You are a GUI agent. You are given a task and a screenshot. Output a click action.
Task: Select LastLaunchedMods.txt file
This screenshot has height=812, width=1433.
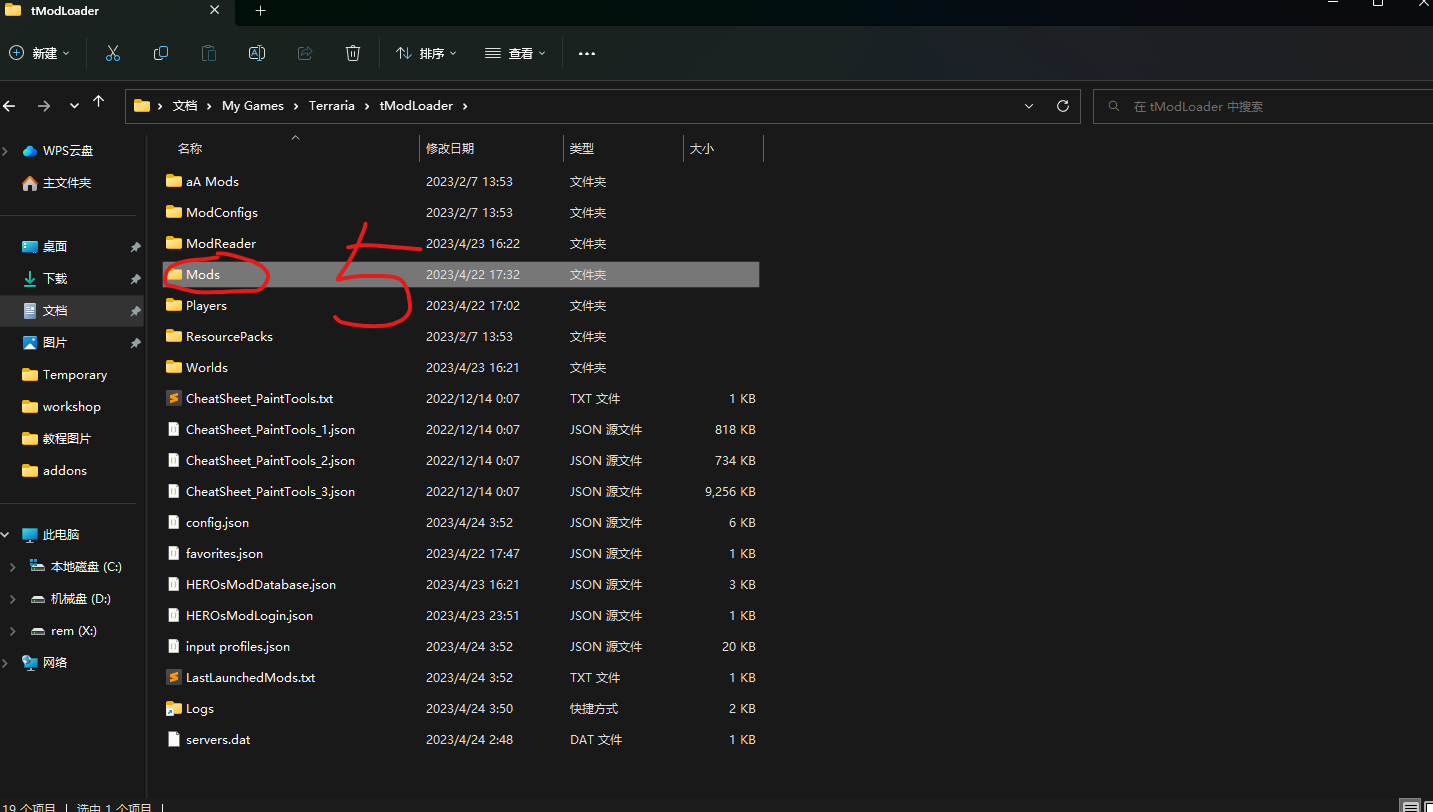pyautogui.click(x=461, y=677)
